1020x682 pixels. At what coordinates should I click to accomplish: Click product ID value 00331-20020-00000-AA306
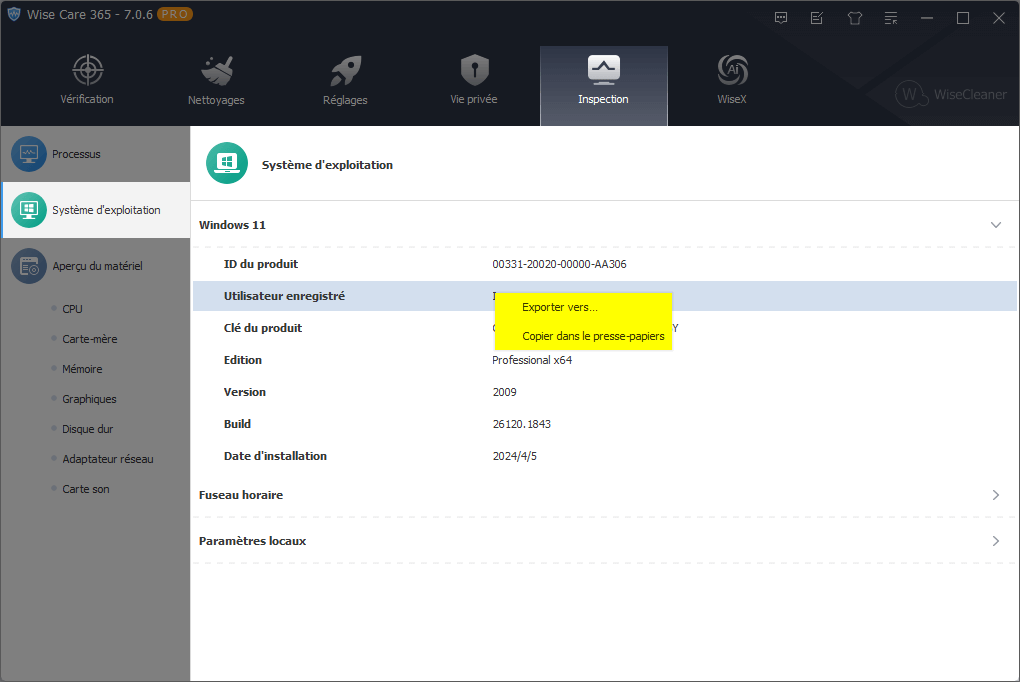[559, 264]
